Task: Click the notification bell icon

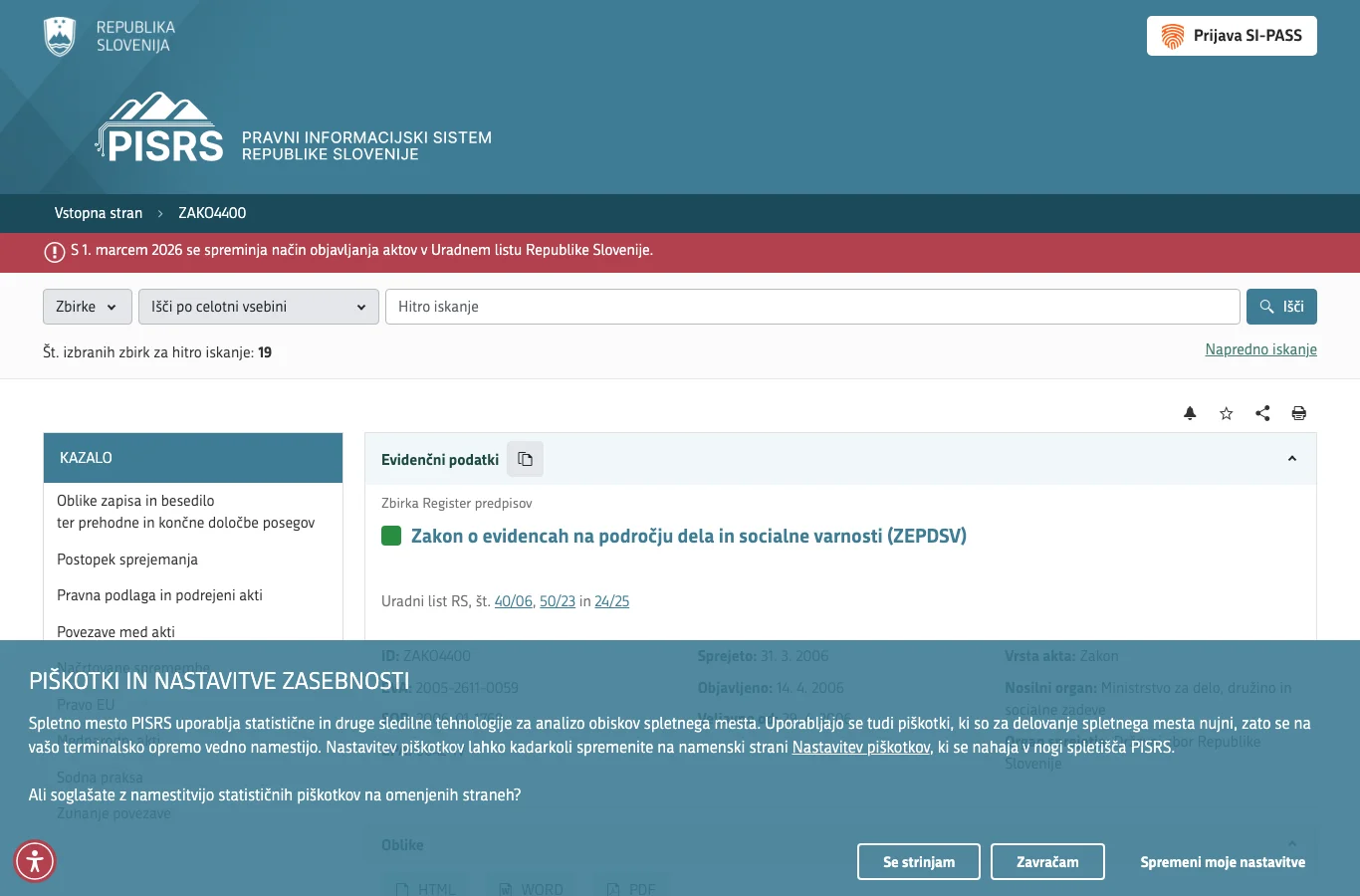Action: (1190, 413)
